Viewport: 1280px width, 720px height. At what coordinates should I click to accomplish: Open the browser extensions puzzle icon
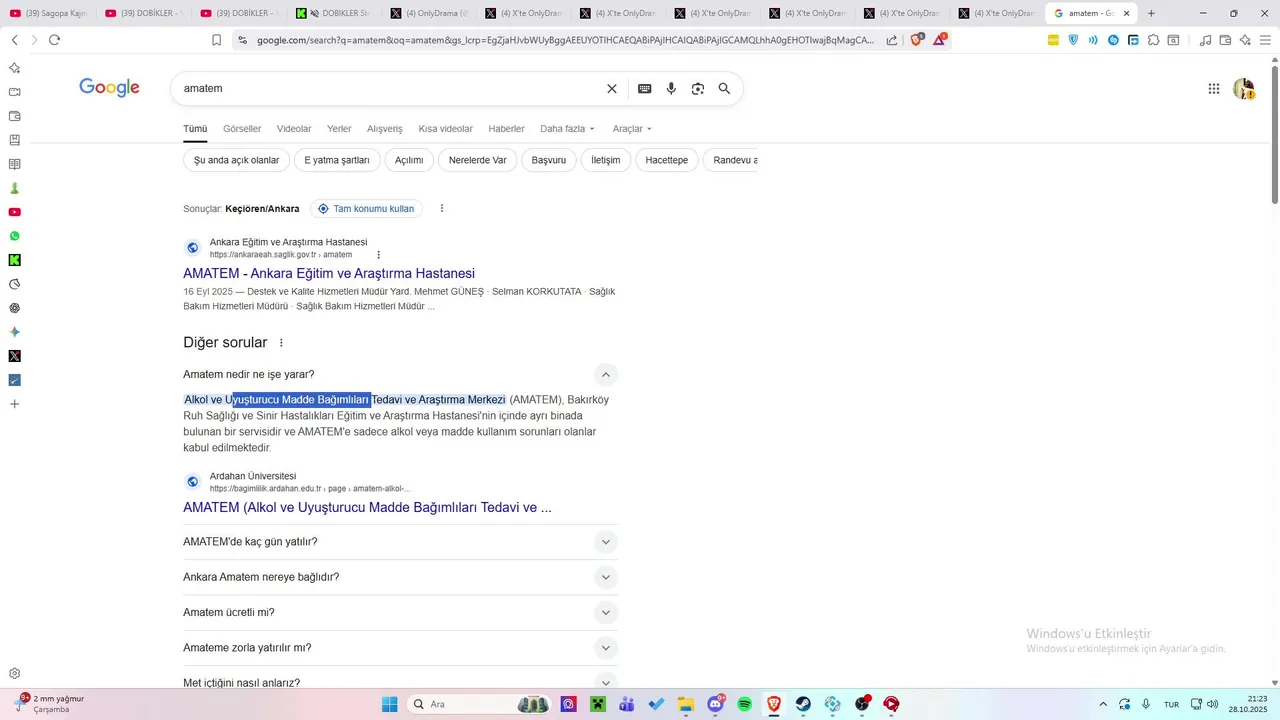click(x=1153, y=40)
